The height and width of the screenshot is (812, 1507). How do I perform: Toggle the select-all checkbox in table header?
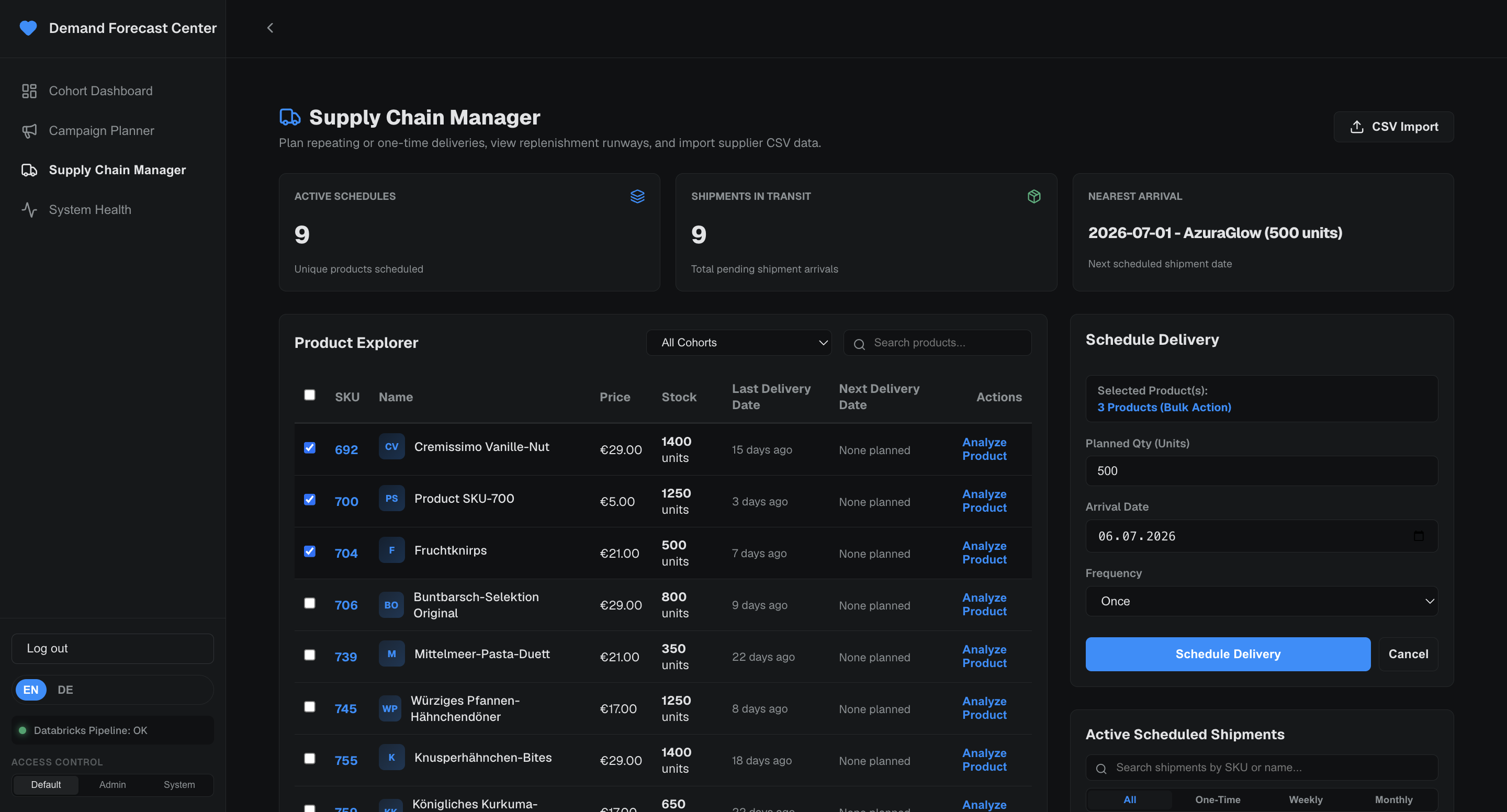[x=309, y=395]
